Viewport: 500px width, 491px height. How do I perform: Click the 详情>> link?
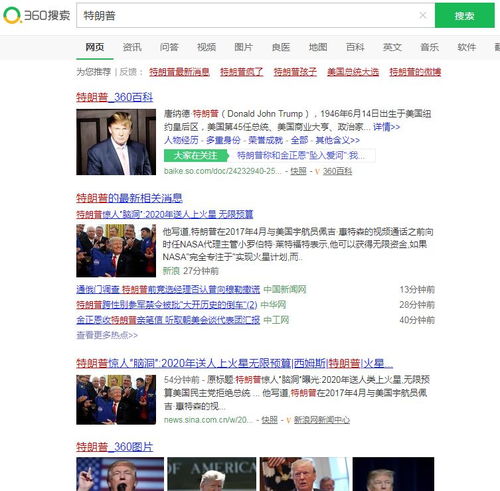[387, 127]
